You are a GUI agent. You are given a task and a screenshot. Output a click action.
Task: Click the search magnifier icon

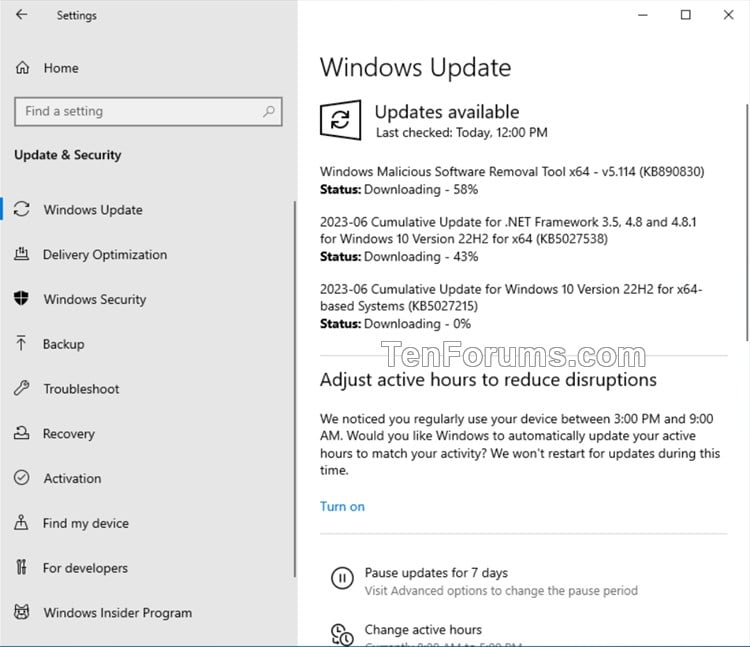269,111
